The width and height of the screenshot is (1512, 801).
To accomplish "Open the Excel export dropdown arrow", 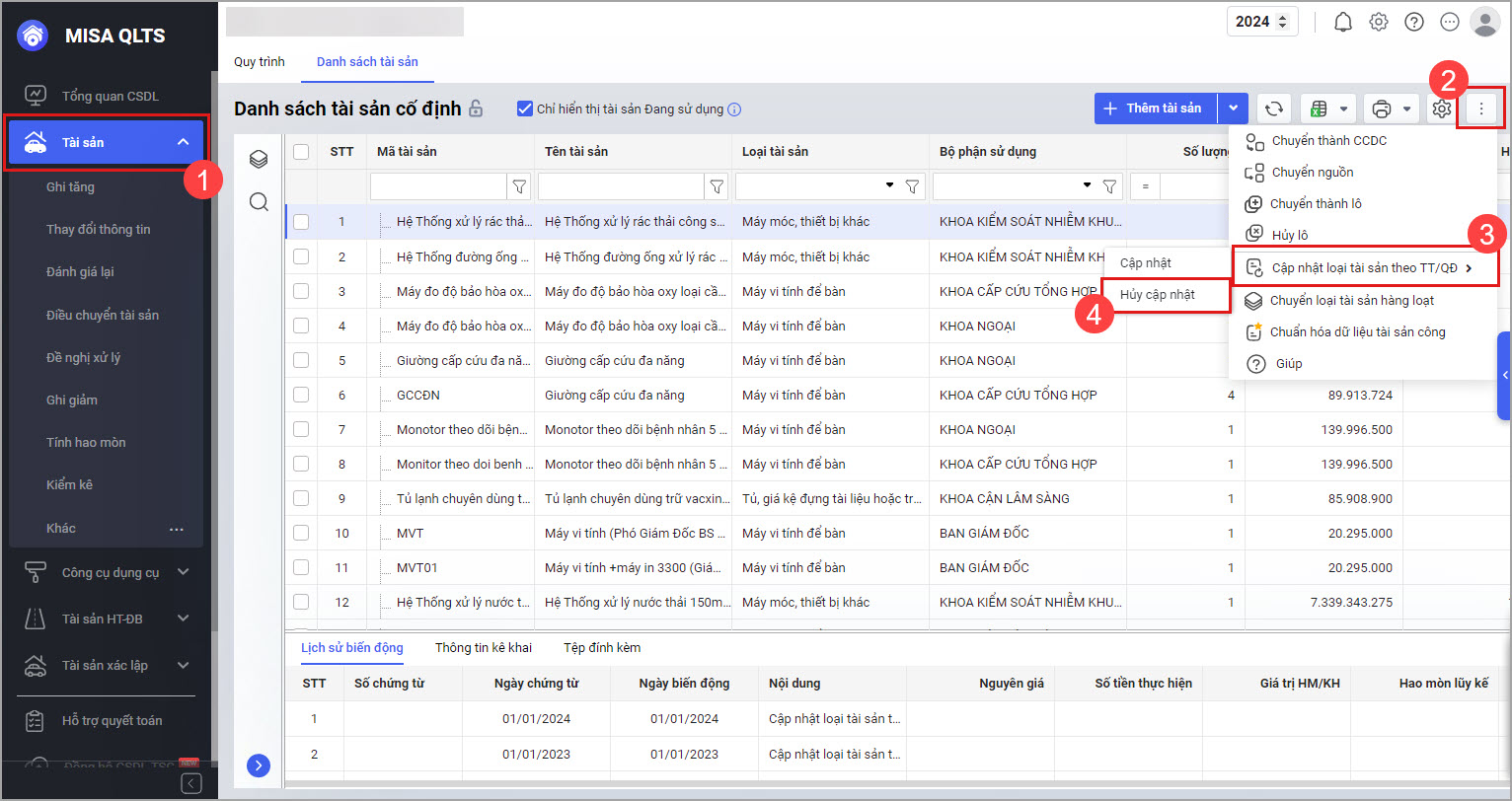I will pos(1343,109).
